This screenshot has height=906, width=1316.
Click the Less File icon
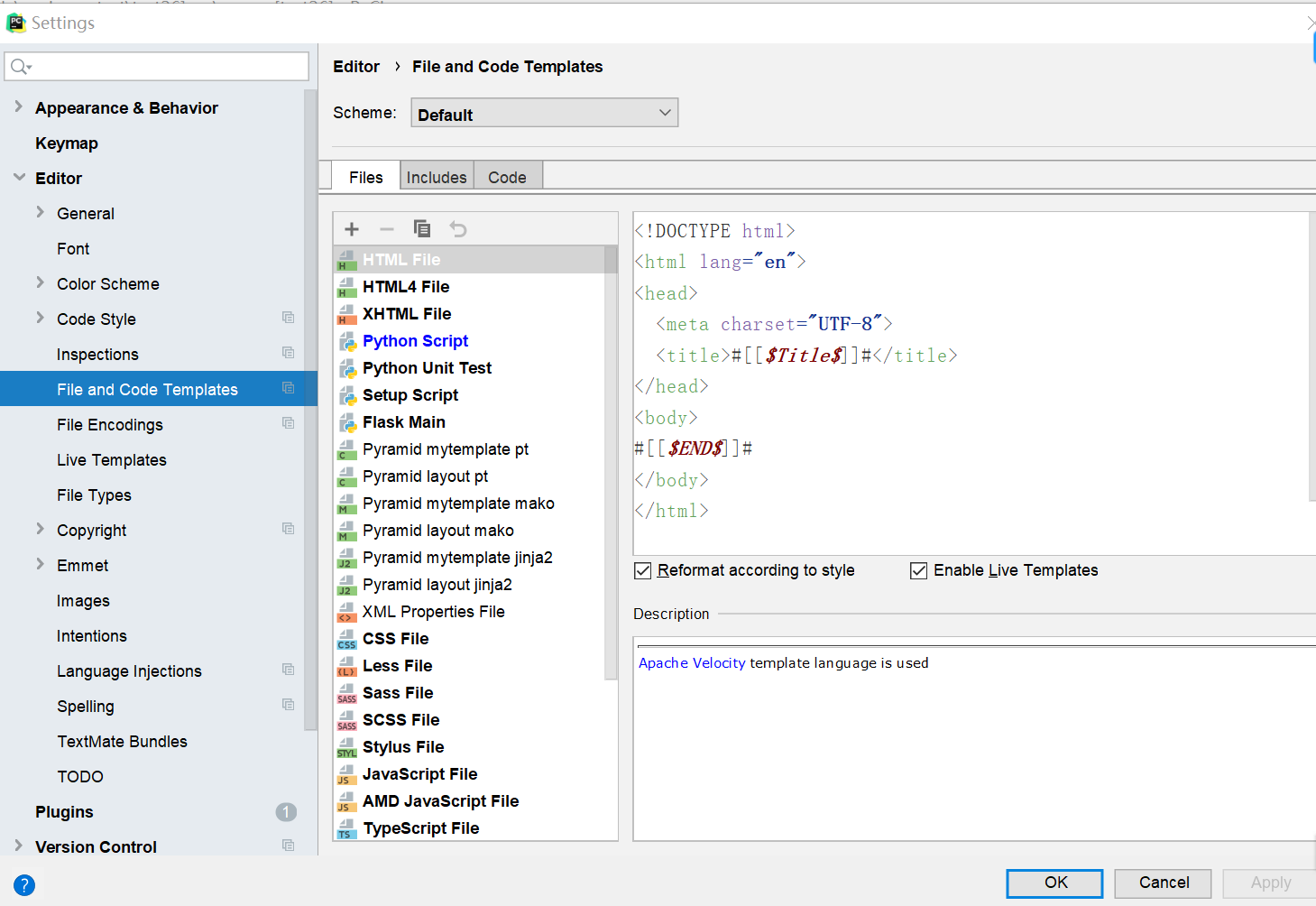coord(347,666)
